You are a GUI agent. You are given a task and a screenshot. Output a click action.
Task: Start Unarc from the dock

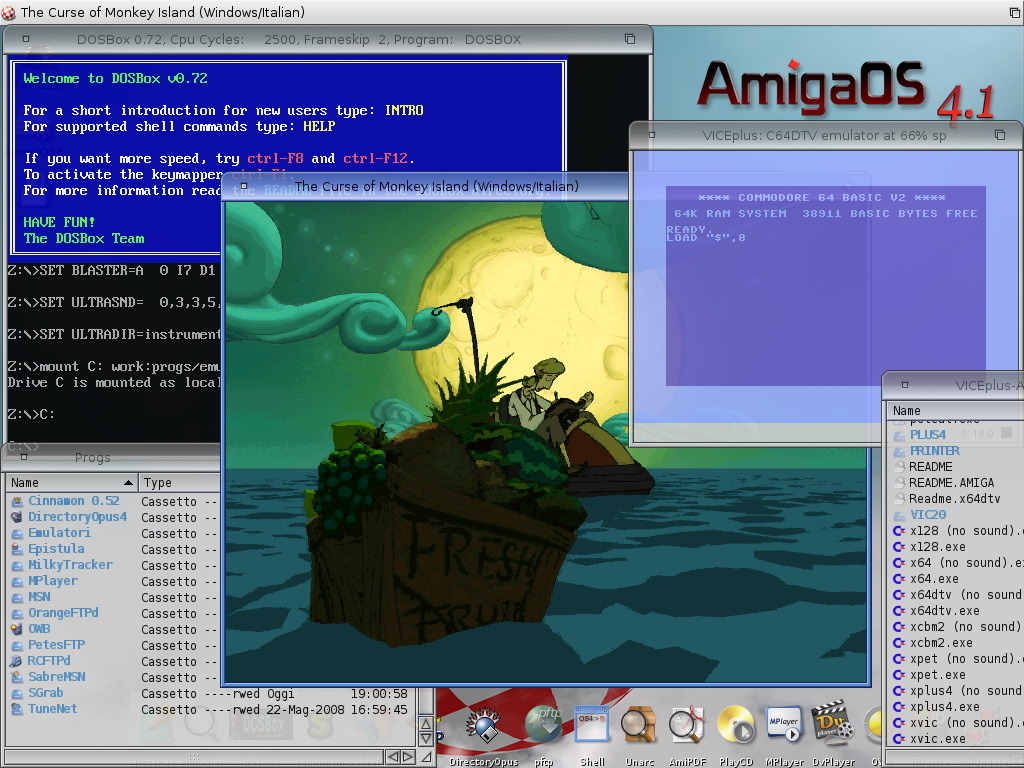[639, 729]
